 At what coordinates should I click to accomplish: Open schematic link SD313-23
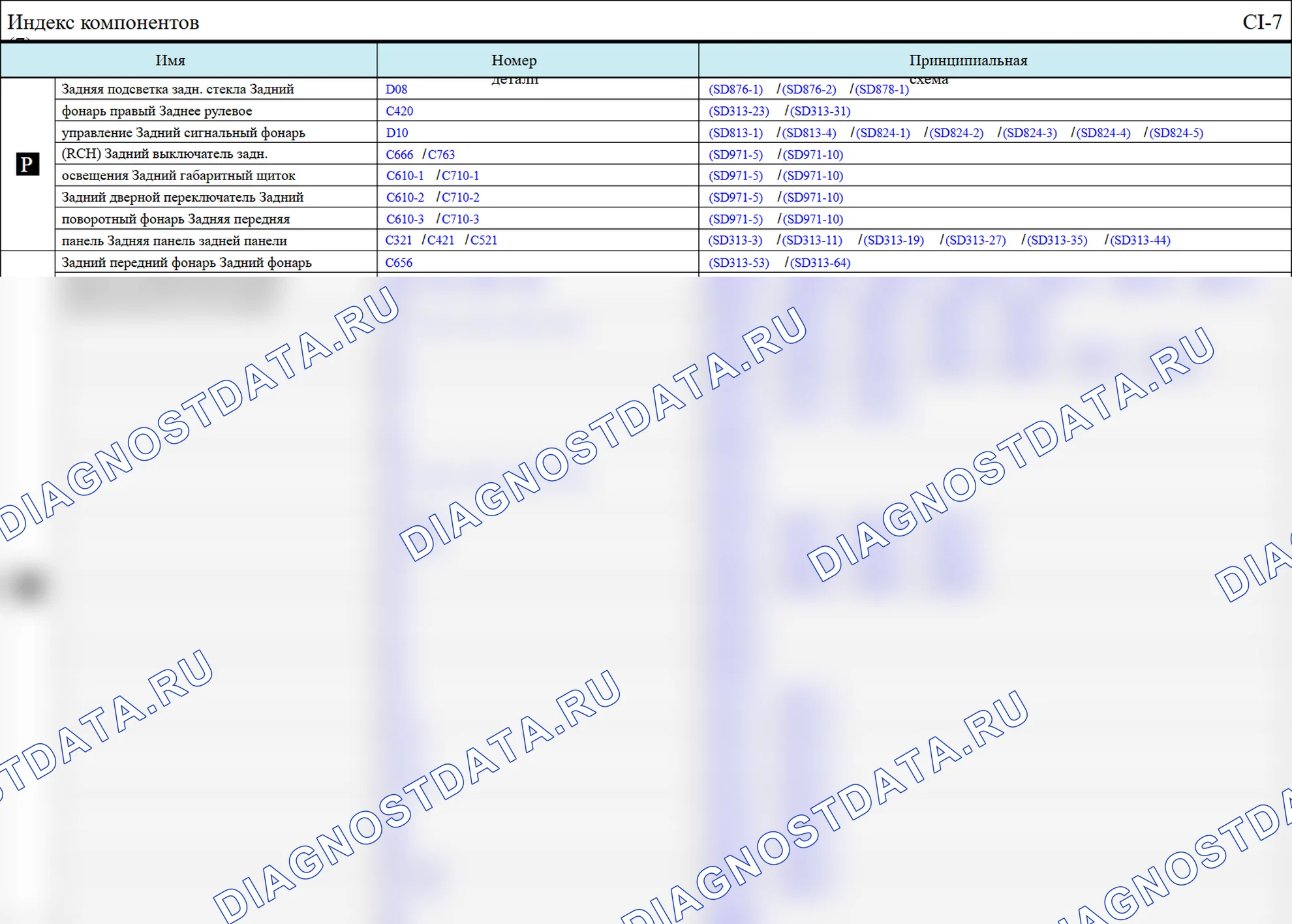pyautogui.click(x=739, y=111)
